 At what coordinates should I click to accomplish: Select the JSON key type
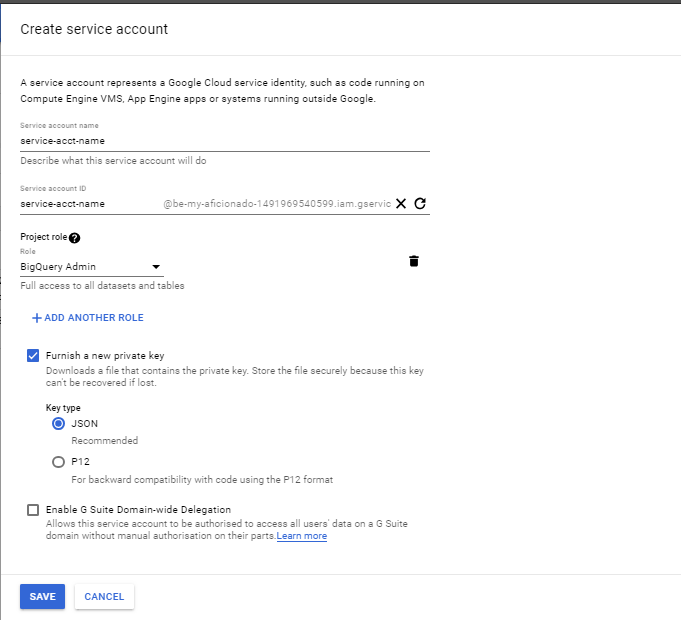pos(58,424)
